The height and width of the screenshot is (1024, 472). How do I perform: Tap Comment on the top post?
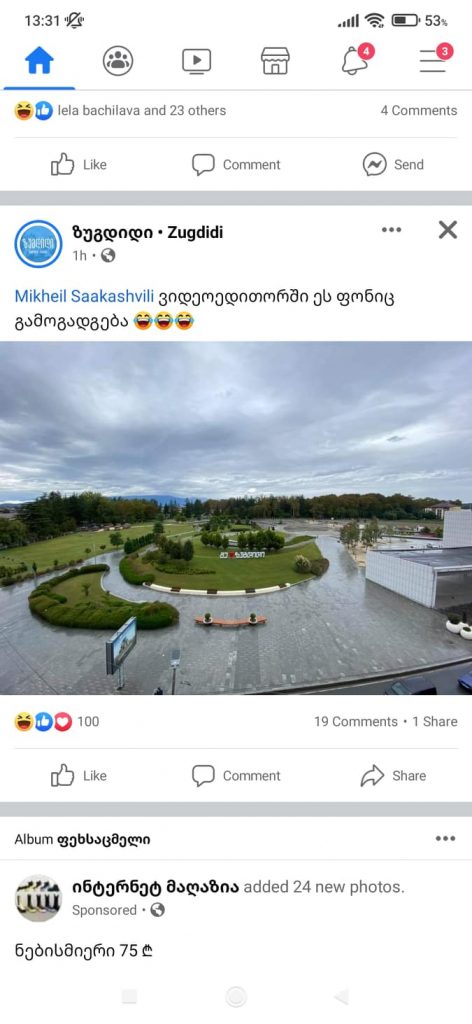click(x=236, y=165)
